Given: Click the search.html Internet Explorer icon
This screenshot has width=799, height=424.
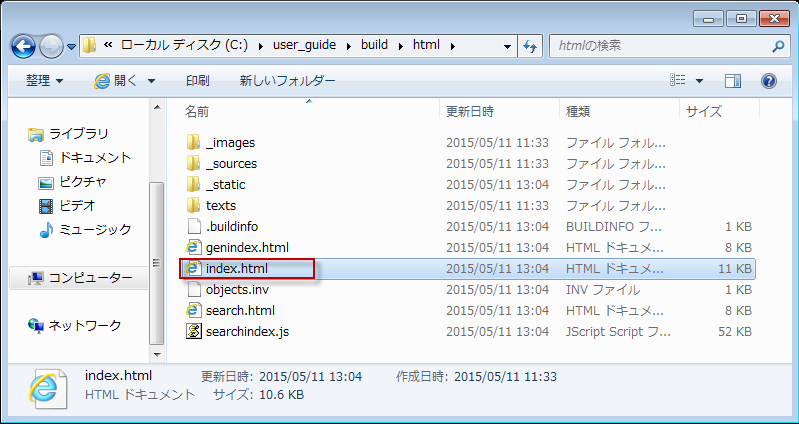Looking at the screenshot, I should pos(193,310).
